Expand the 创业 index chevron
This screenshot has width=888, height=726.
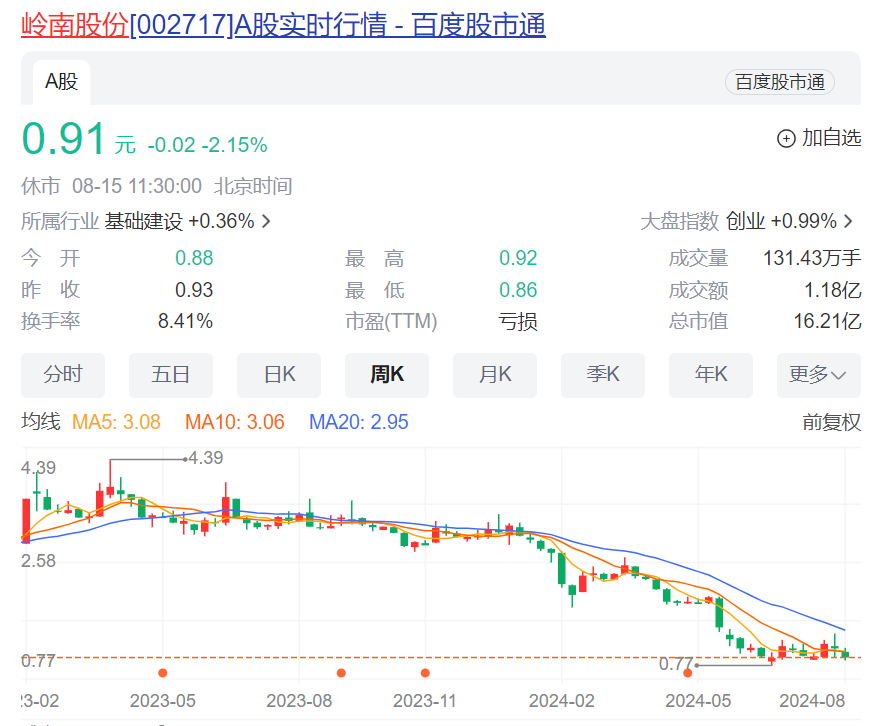tap(848, 222)
